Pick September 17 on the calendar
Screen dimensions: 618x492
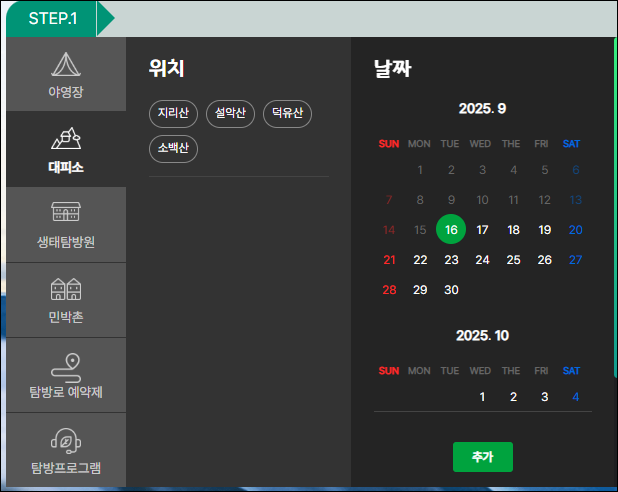tap(482, 230)
